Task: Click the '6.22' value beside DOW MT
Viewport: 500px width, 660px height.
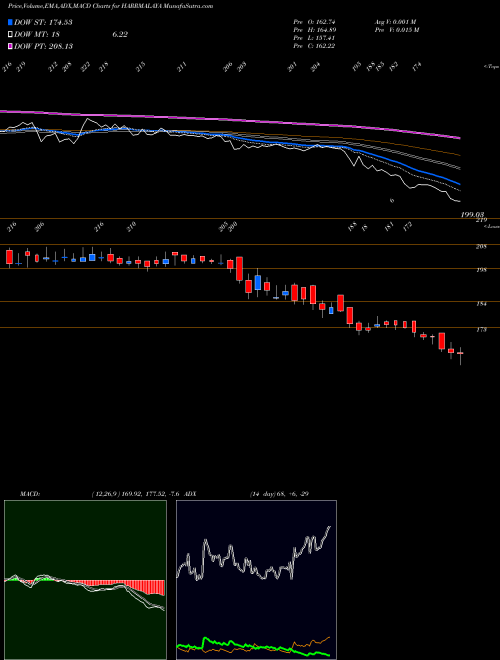Action: tap(120, 35)
